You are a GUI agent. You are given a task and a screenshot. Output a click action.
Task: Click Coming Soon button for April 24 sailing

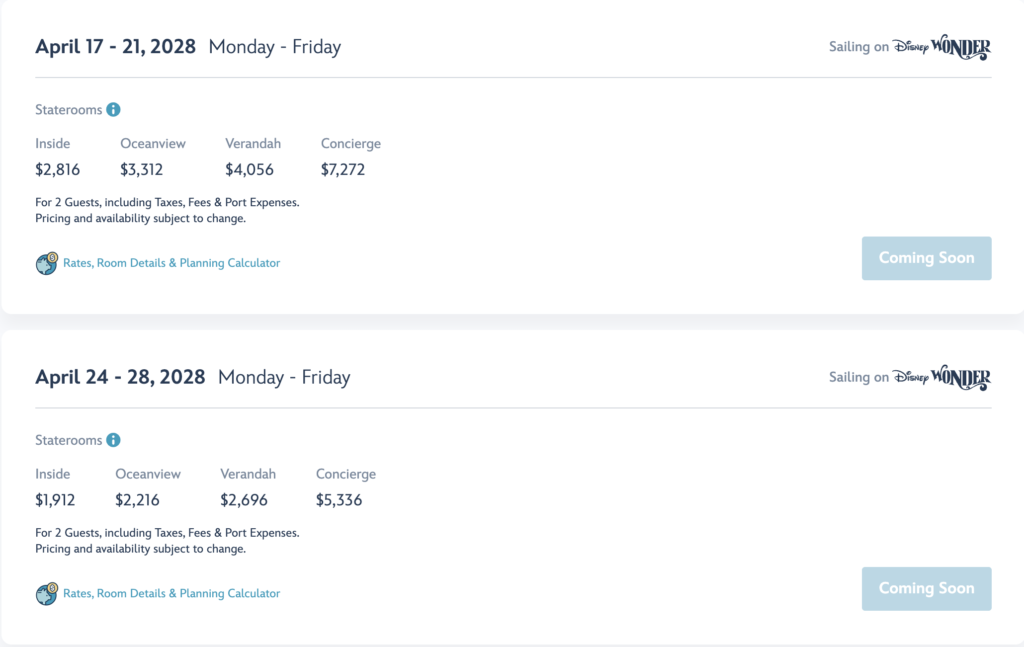click(x=926, y=589)
